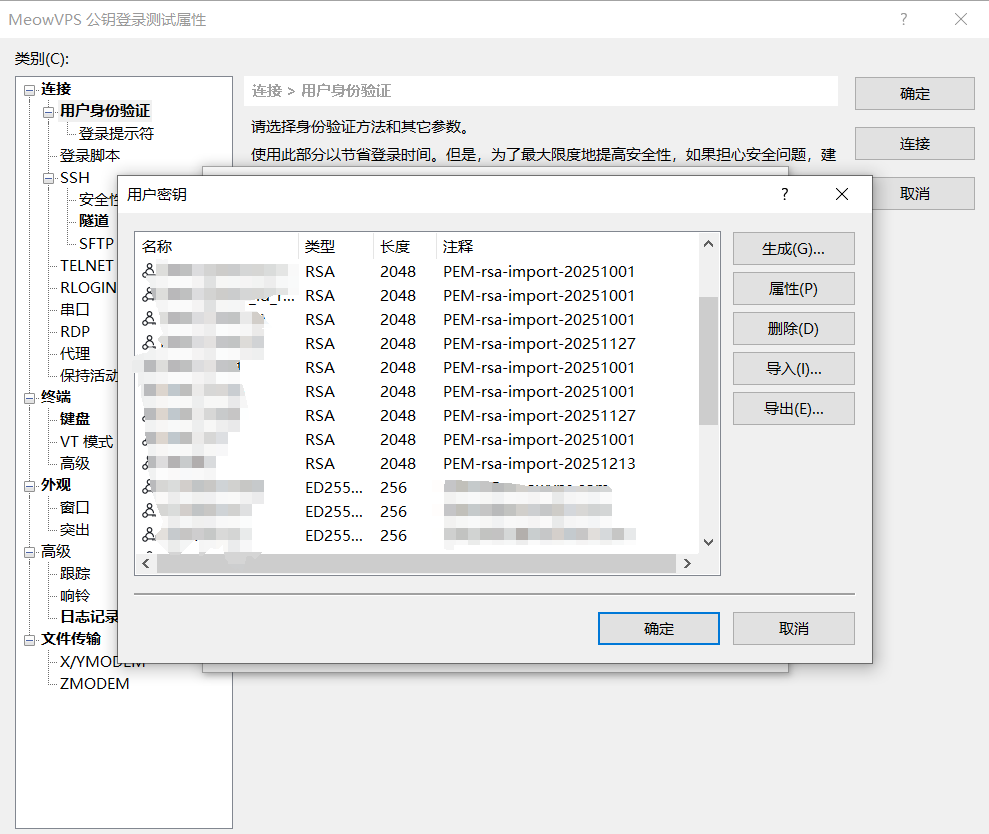Open the X/YMODEM settings page

click(x=102, y=662)
